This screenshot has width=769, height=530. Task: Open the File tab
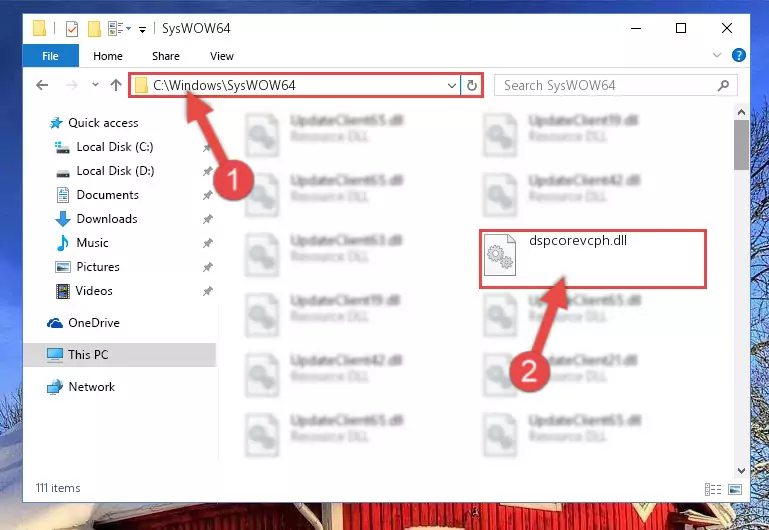[x=51, y=56]
